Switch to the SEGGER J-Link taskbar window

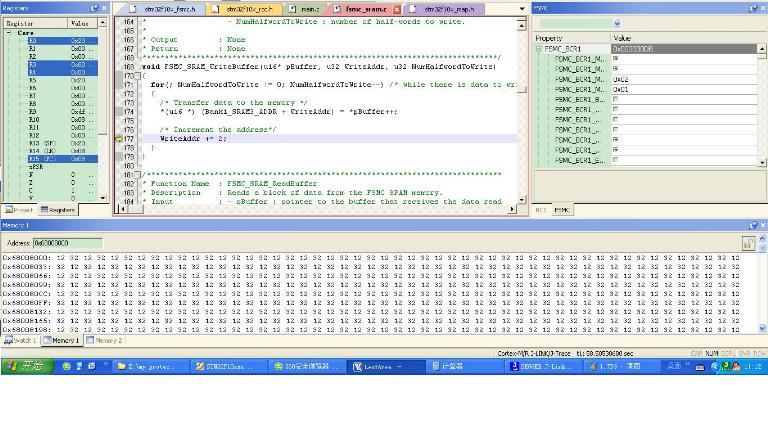point(544,366)
